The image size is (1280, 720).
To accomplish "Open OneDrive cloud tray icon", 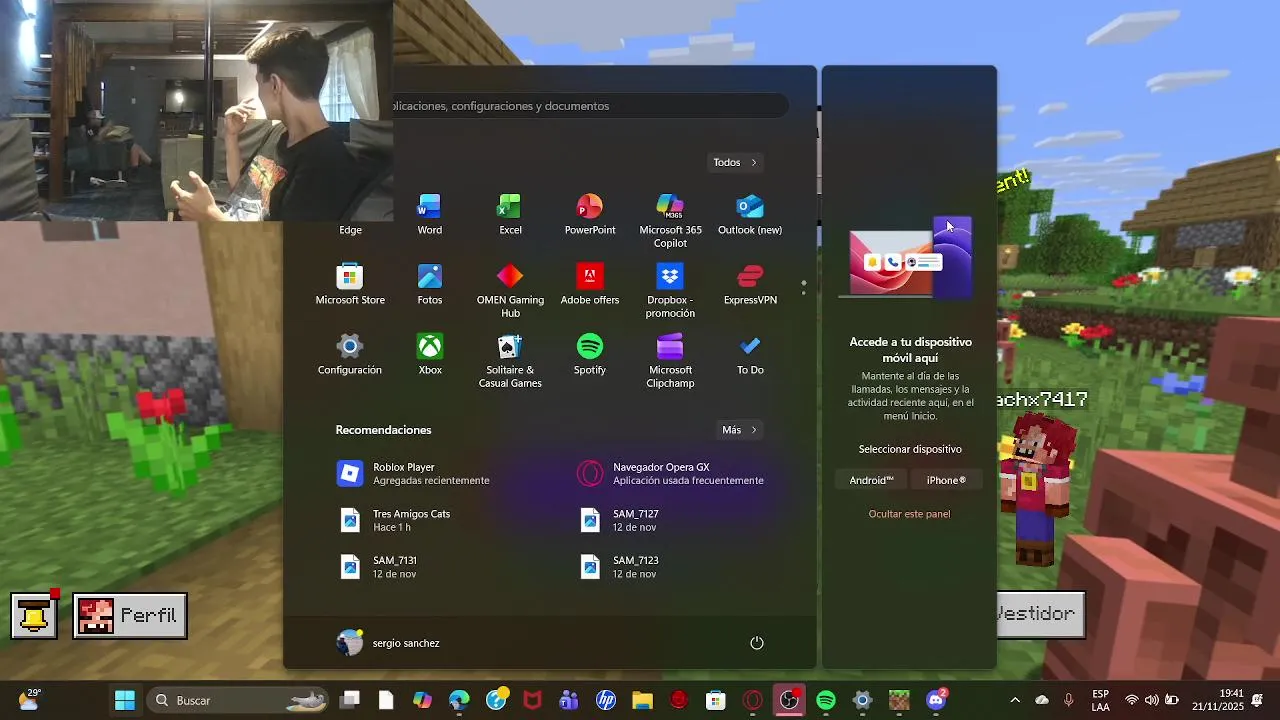I will coord(1042,700).
